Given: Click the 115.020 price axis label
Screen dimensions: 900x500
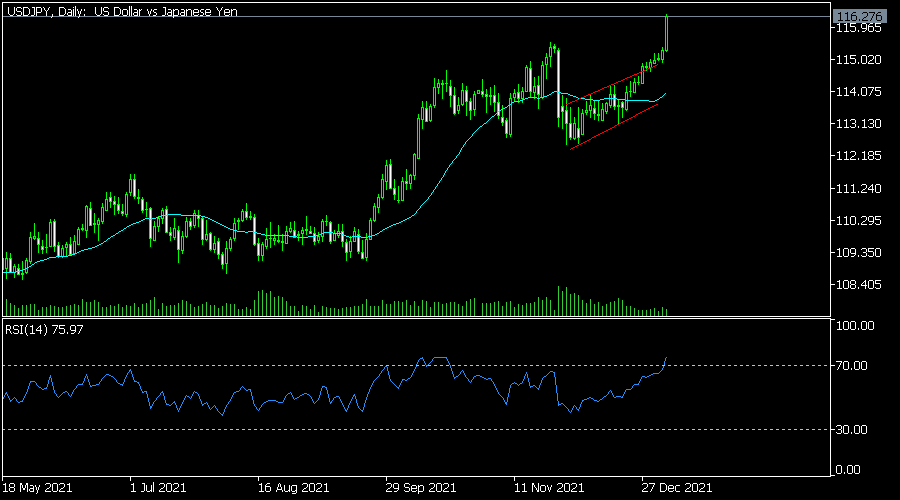Looking at the screenshot, I should pyautogui.click(x=859, y=60).
